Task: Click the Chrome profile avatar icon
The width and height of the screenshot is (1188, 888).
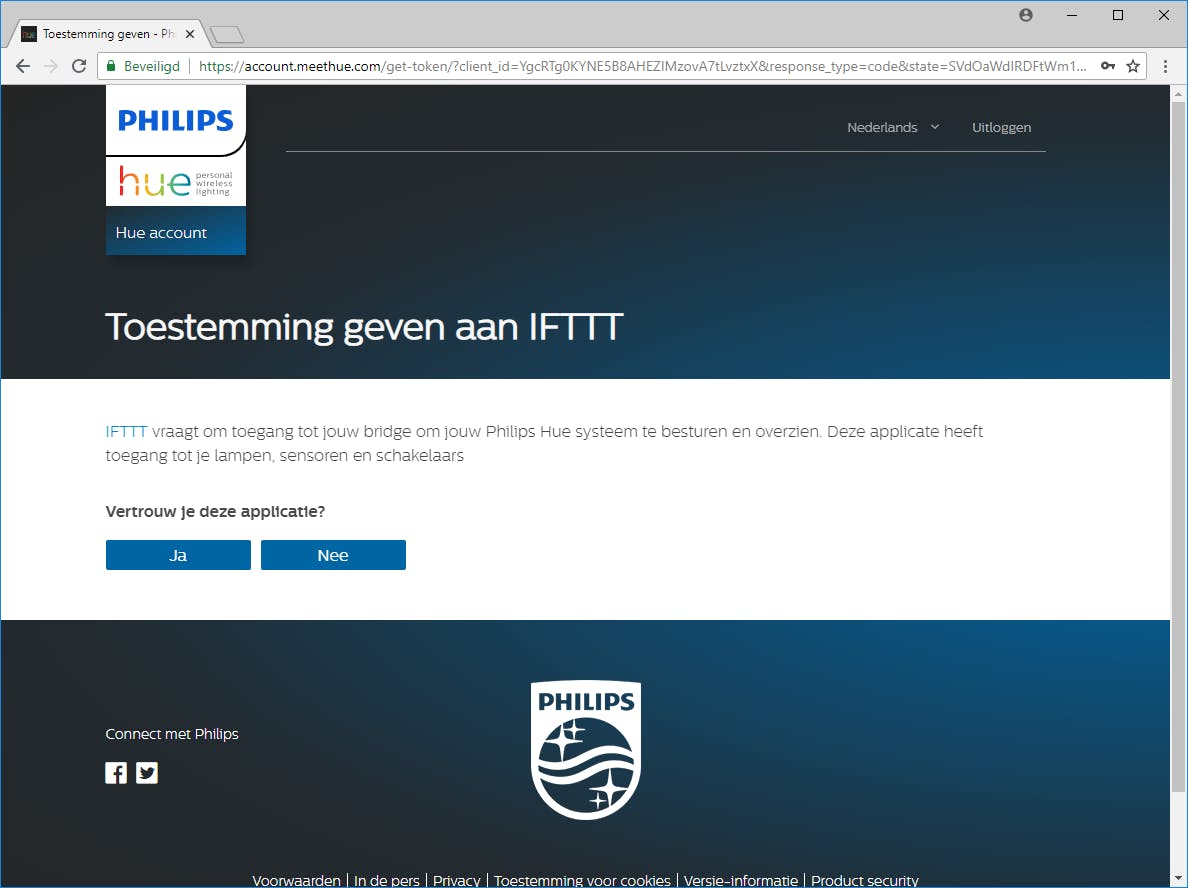Action: [x=1026, y=15]
